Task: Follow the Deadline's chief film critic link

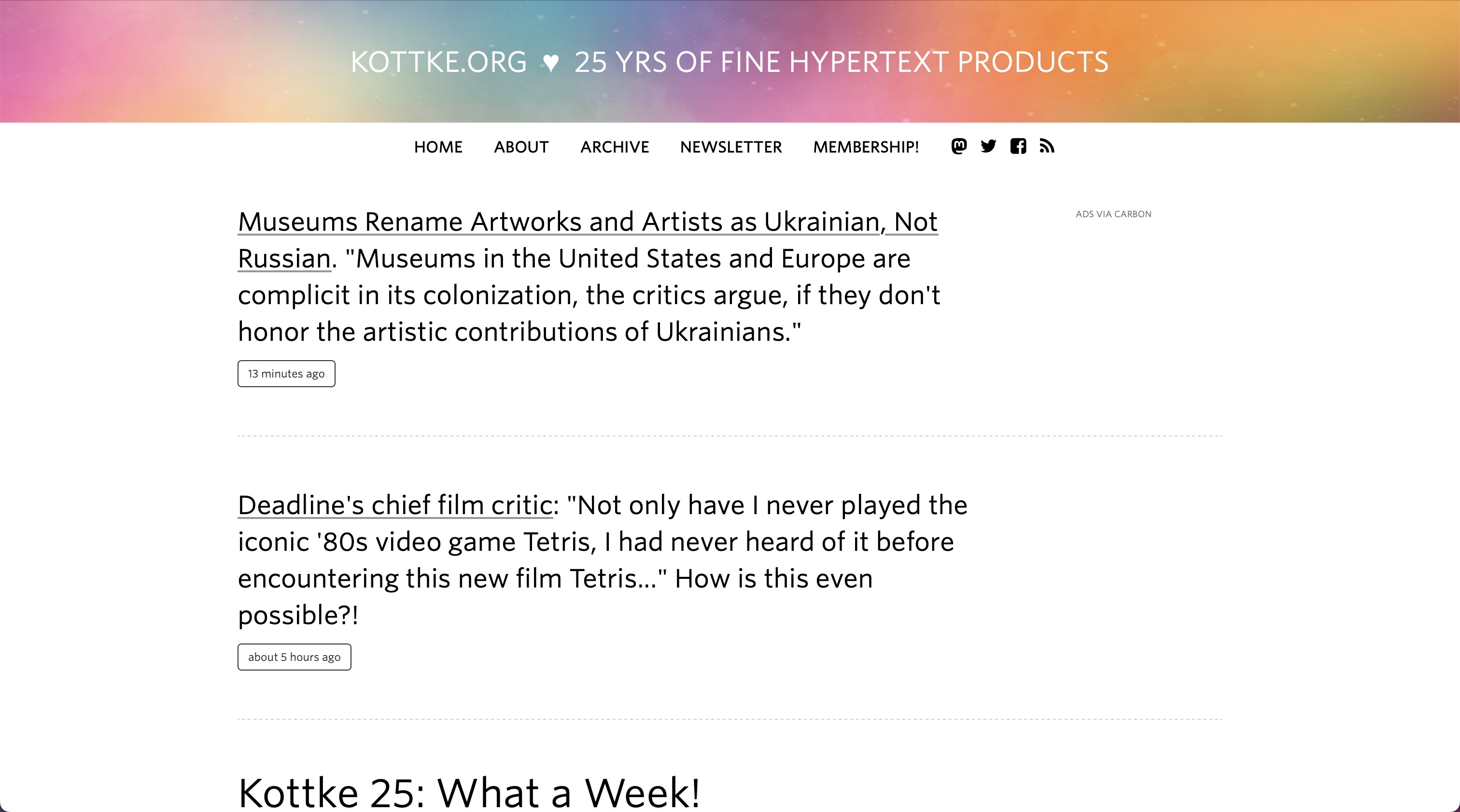Action: (x=395, y=505)
